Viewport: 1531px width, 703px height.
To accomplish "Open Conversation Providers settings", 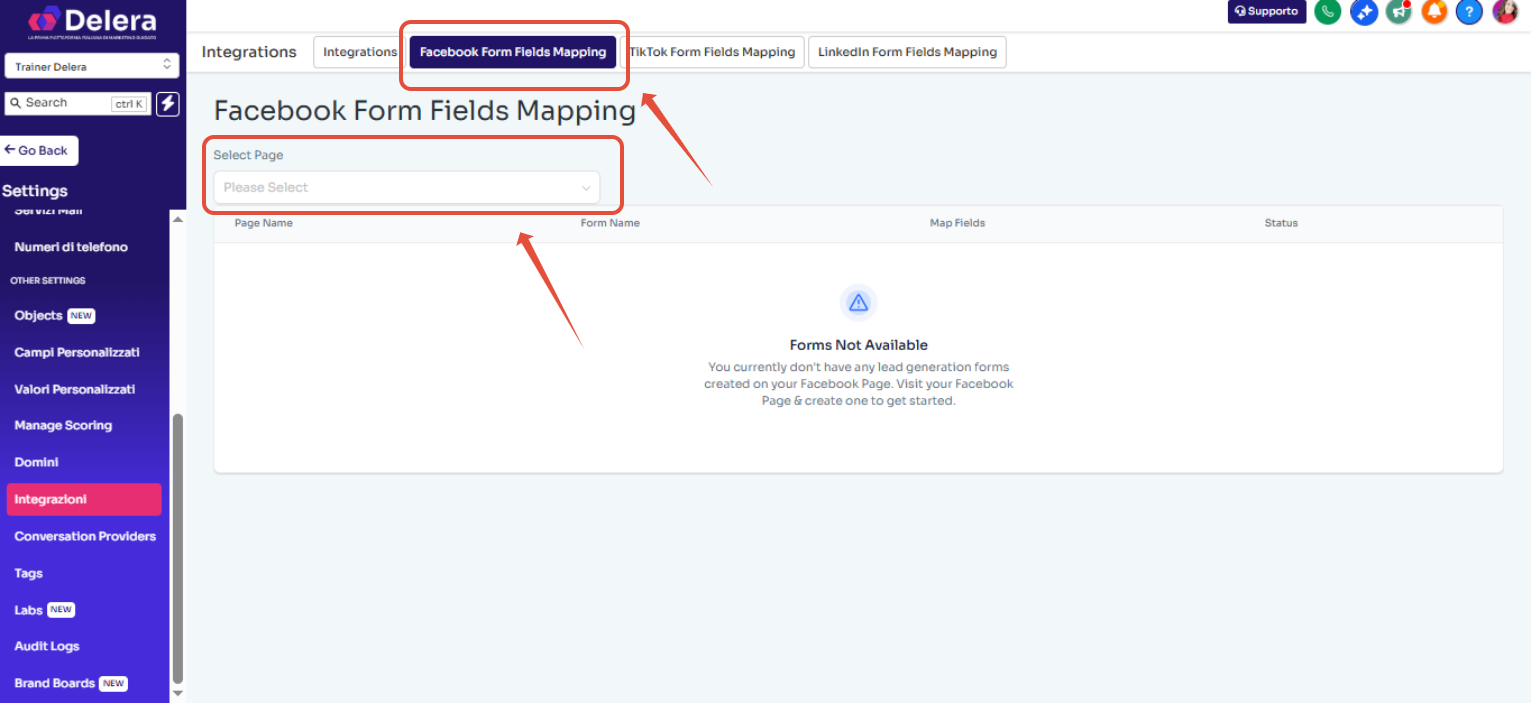I will click(84, 536).
